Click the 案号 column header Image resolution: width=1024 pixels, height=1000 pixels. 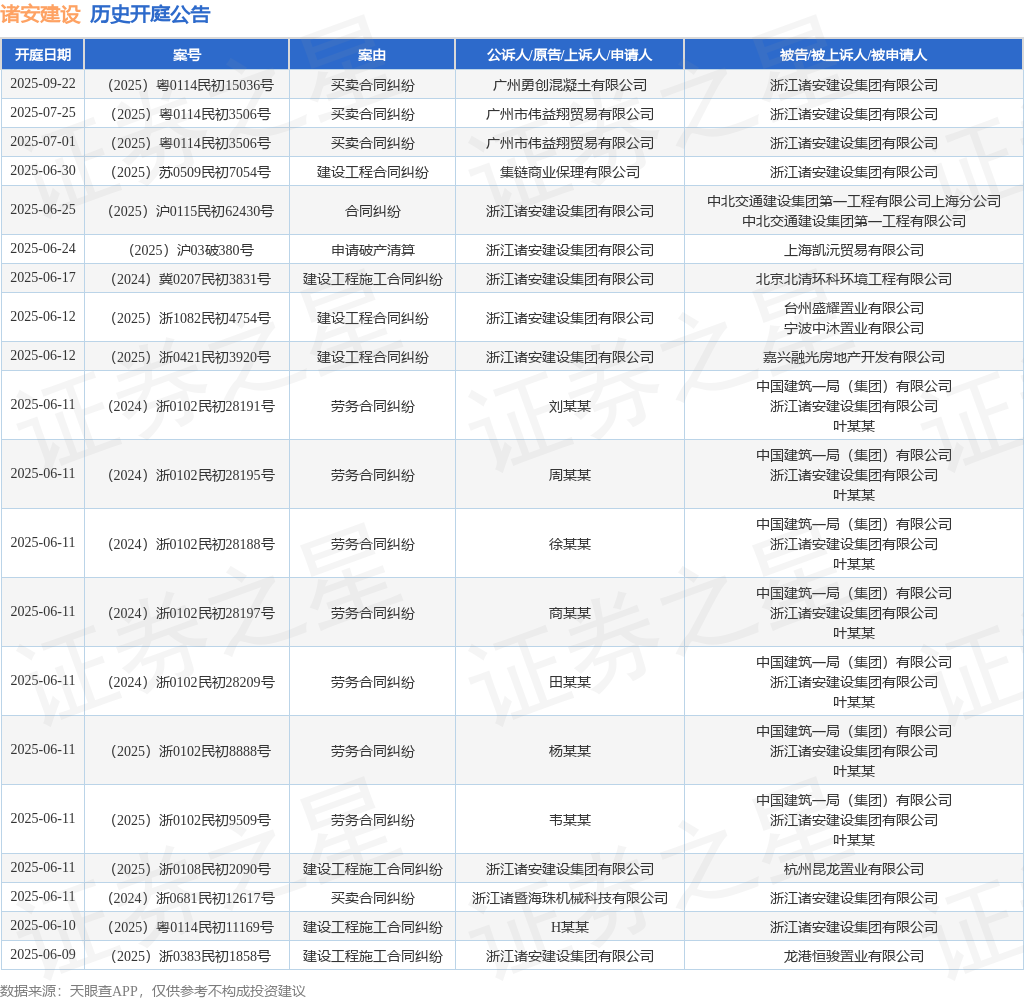tap(187, 55)
